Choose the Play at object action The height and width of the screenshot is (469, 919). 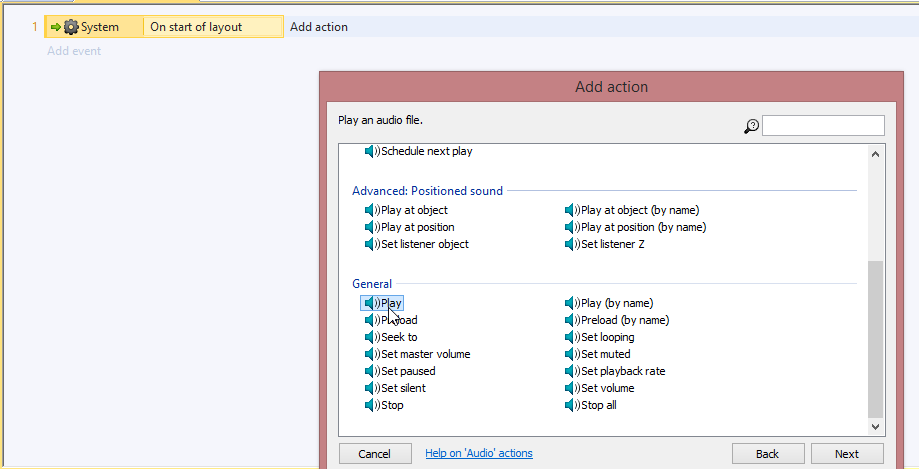point(406,210)
